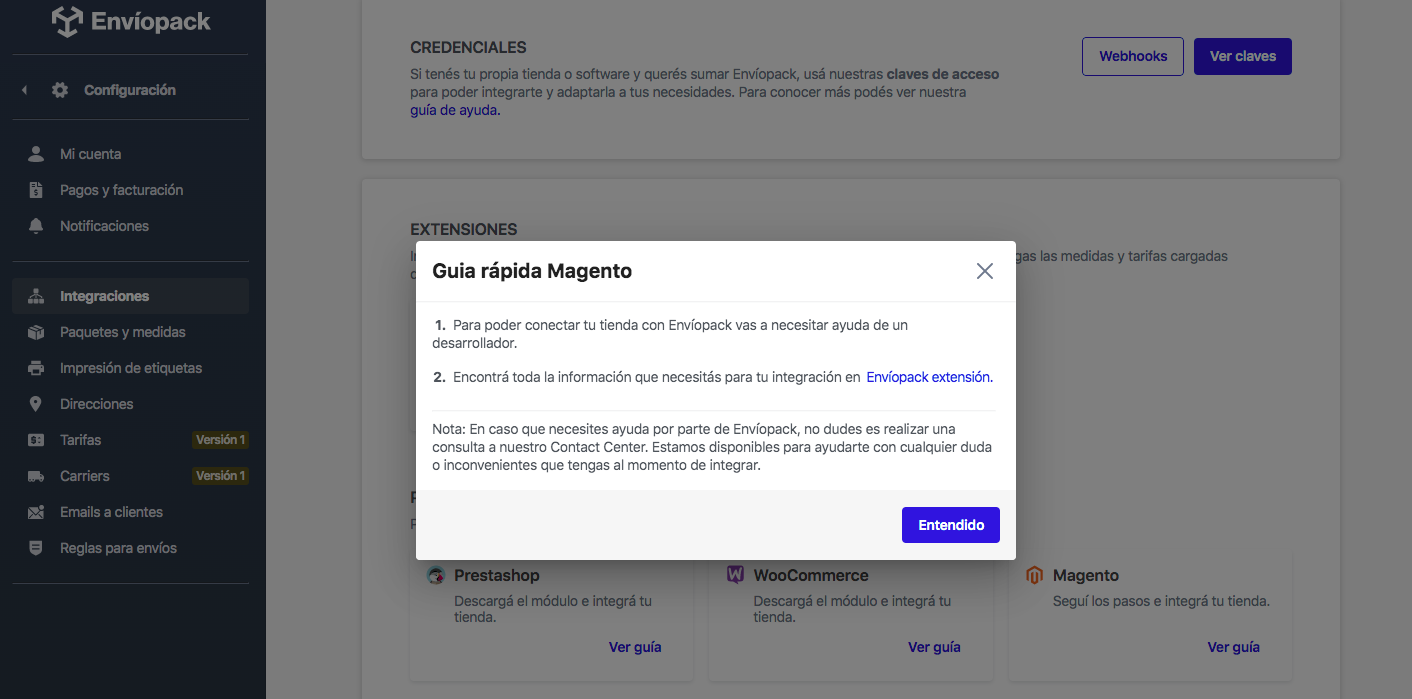1412x699 pixels.
Task: Click the Carriers truck icon
Action: (x=36, y=476)
